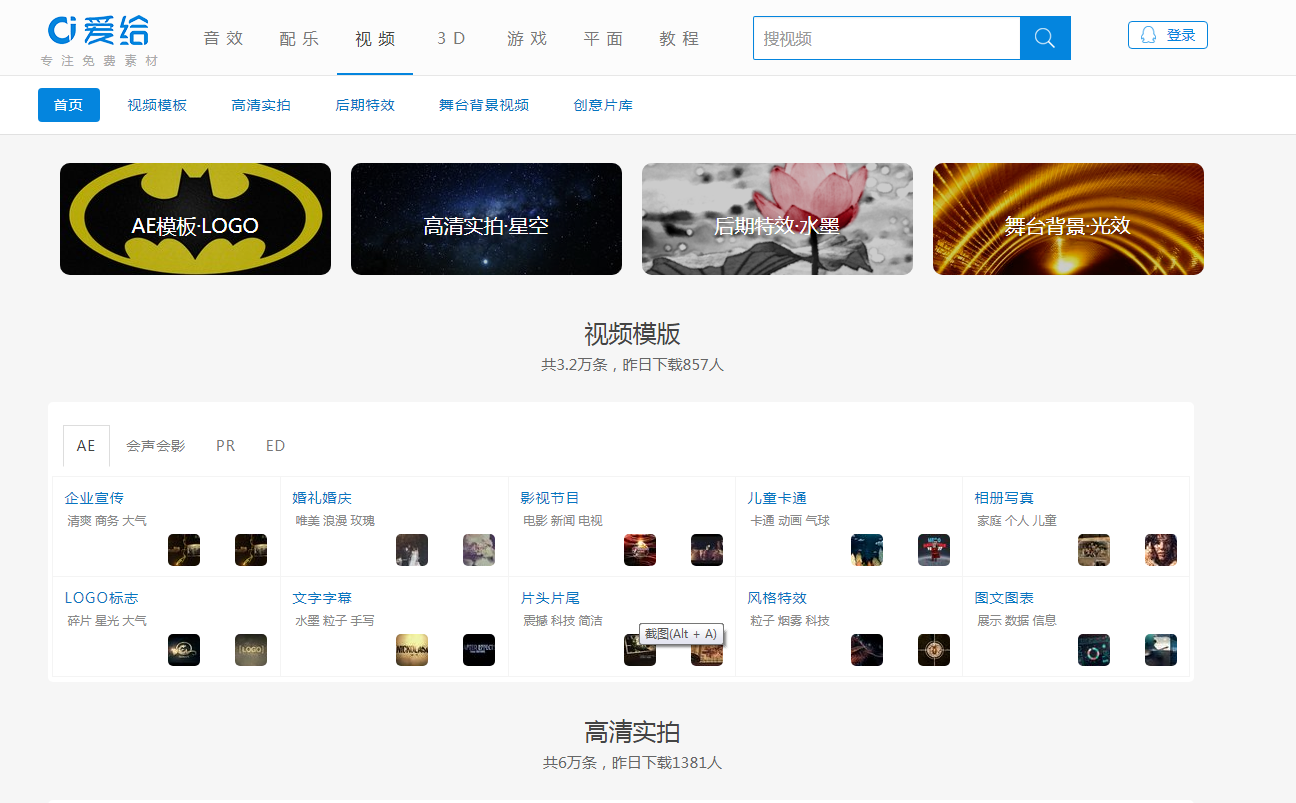Click the 首页 sub-navigation button
Screen dimensions: 1296x803
(x=69, y=105)
